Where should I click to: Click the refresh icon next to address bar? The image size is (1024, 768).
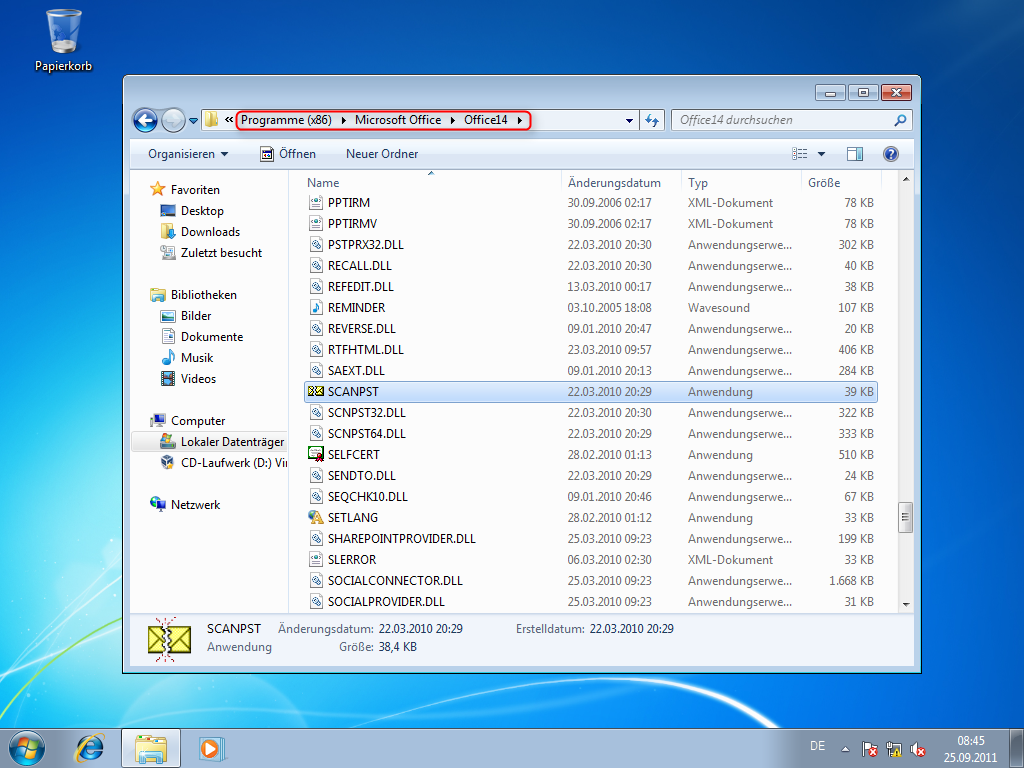pos(651,118)
